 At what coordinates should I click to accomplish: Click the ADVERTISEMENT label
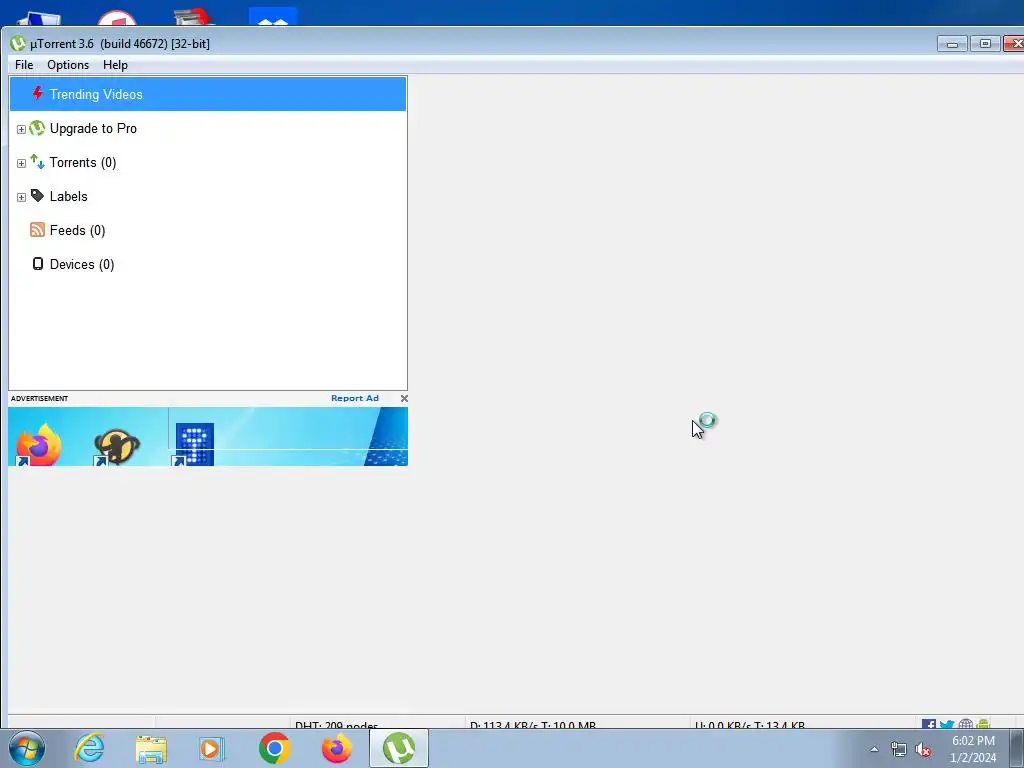39,398
